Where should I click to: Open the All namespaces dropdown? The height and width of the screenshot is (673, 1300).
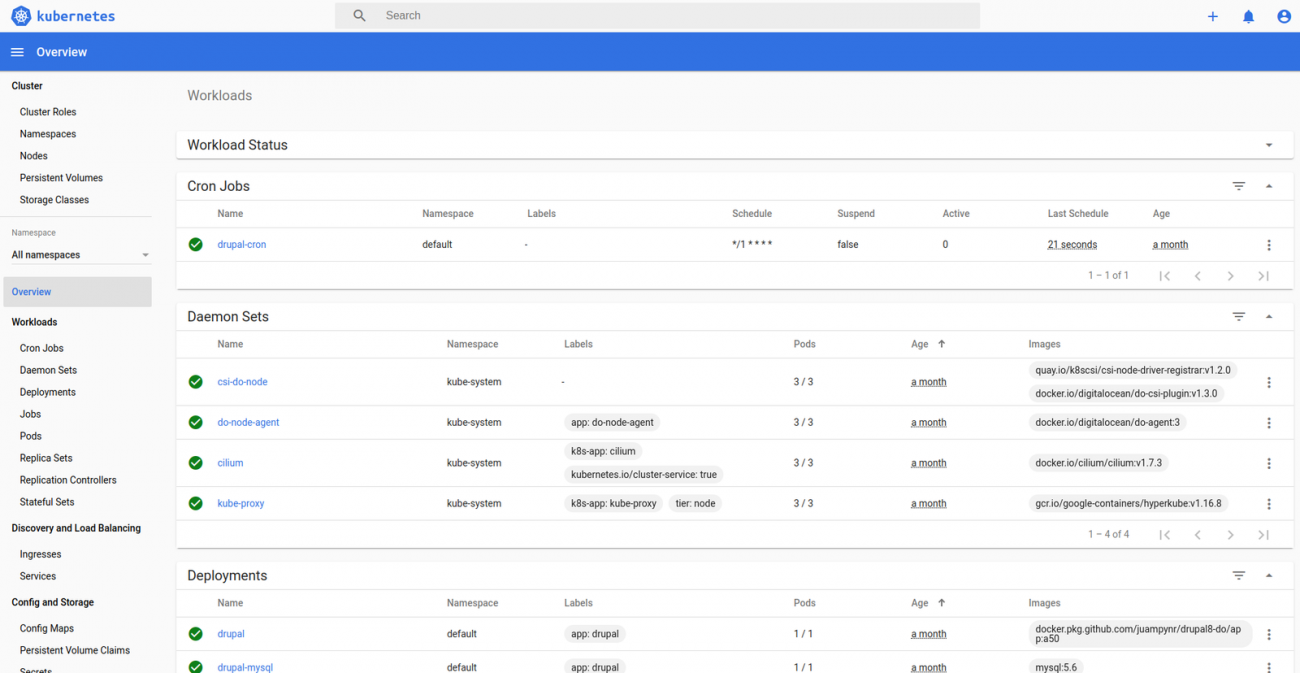(x=81, y=255)
